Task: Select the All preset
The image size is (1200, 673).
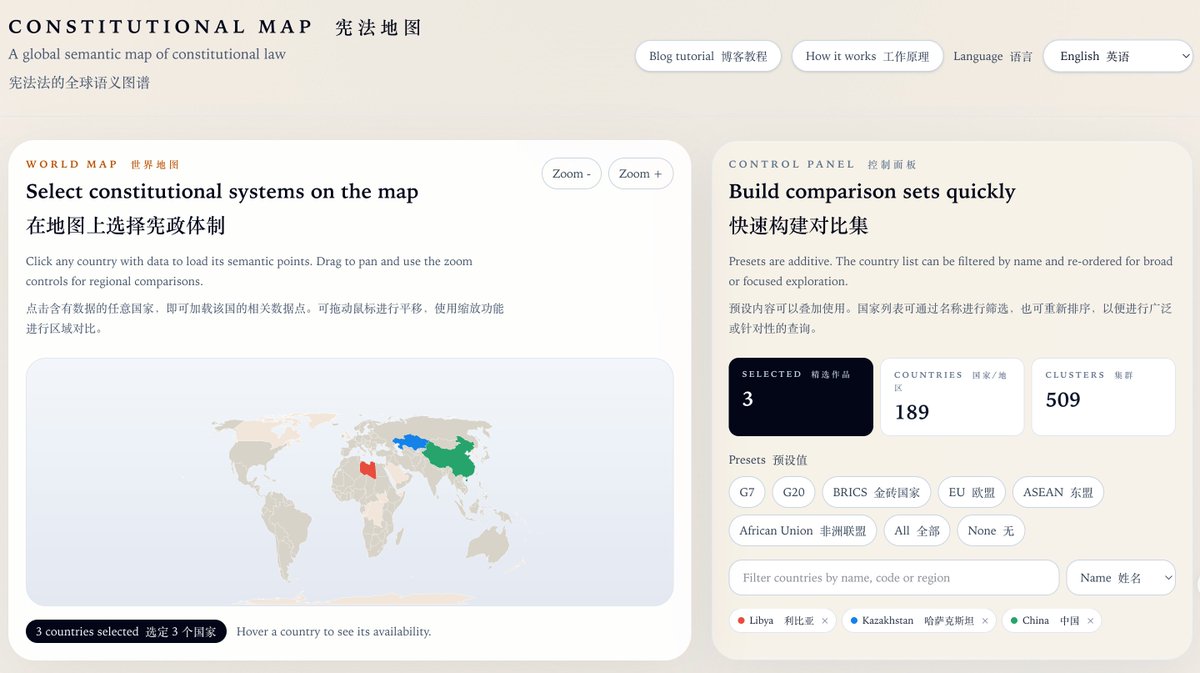Action: tap(917, 530)
